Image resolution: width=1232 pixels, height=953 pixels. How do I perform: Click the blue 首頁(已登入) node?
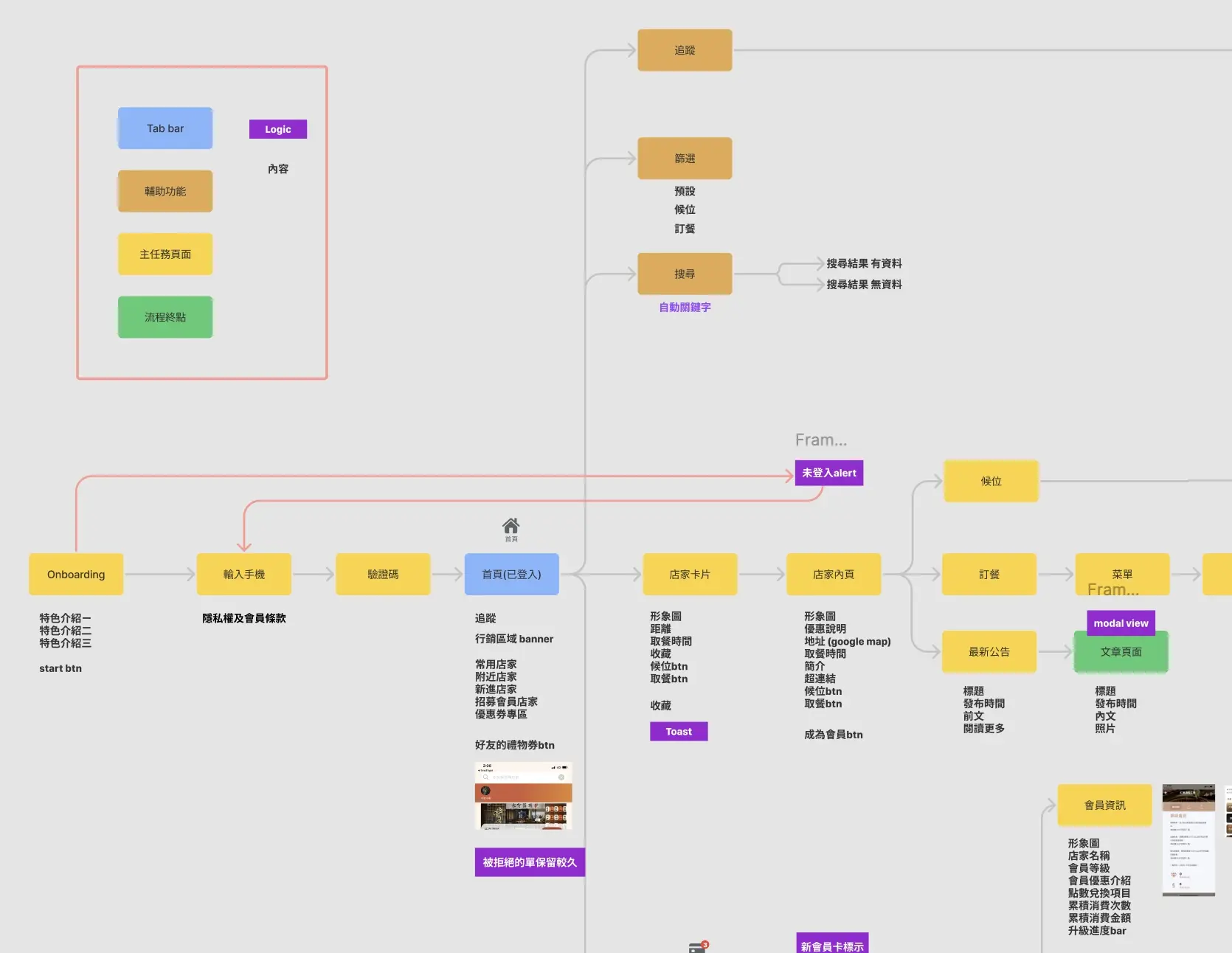pos(511,574)
